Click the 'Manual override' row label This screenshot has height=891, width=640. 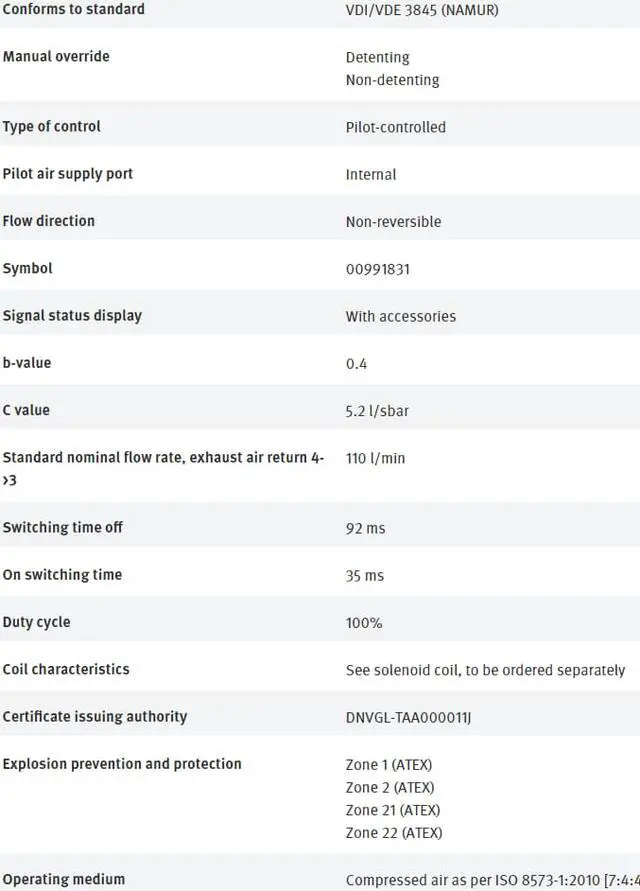pyautogui.click(x=56, y=56)
